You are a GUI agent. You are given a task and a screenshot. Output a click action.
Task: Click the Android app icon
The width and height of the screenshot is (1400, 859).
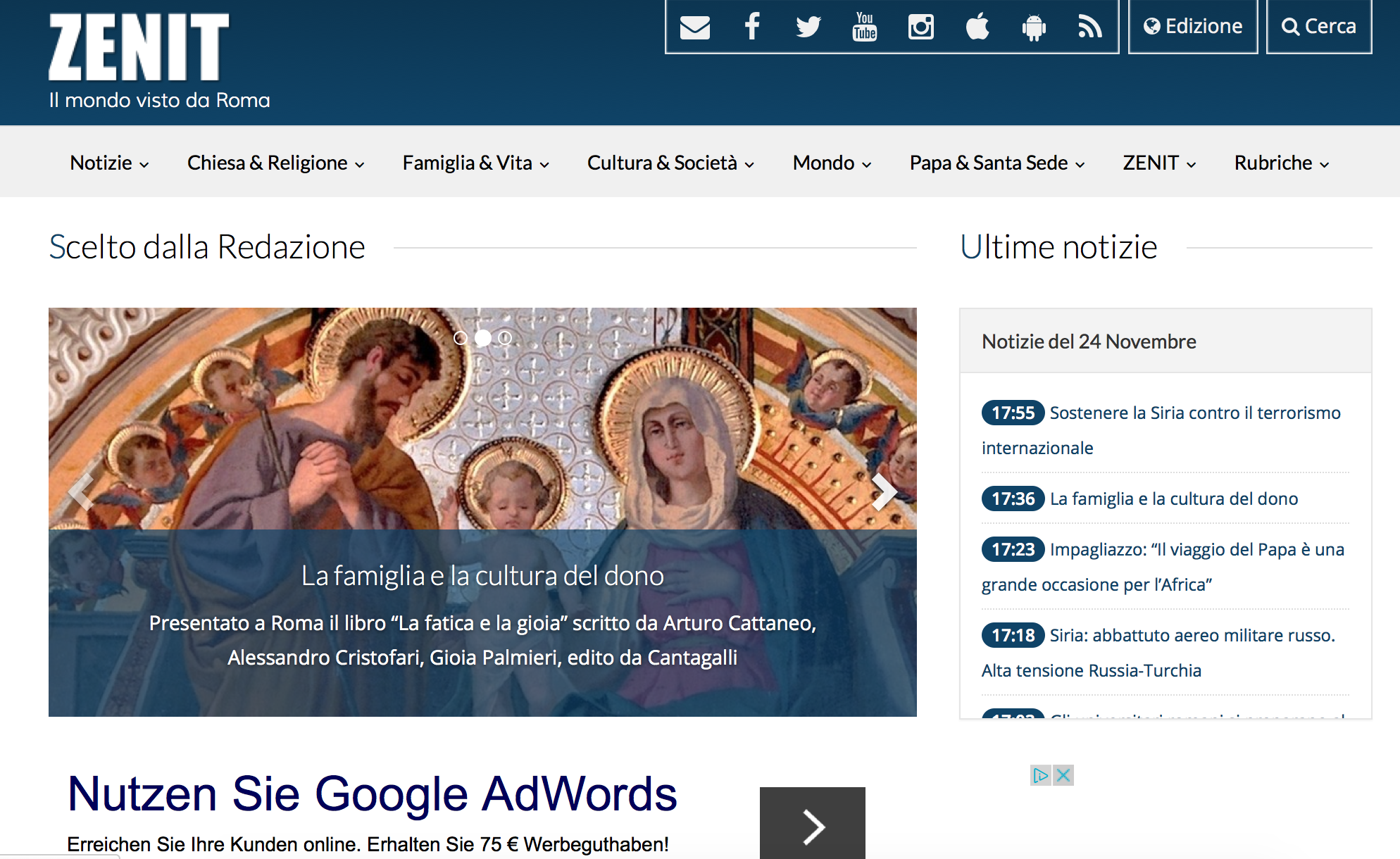(x=1034, y=27)
